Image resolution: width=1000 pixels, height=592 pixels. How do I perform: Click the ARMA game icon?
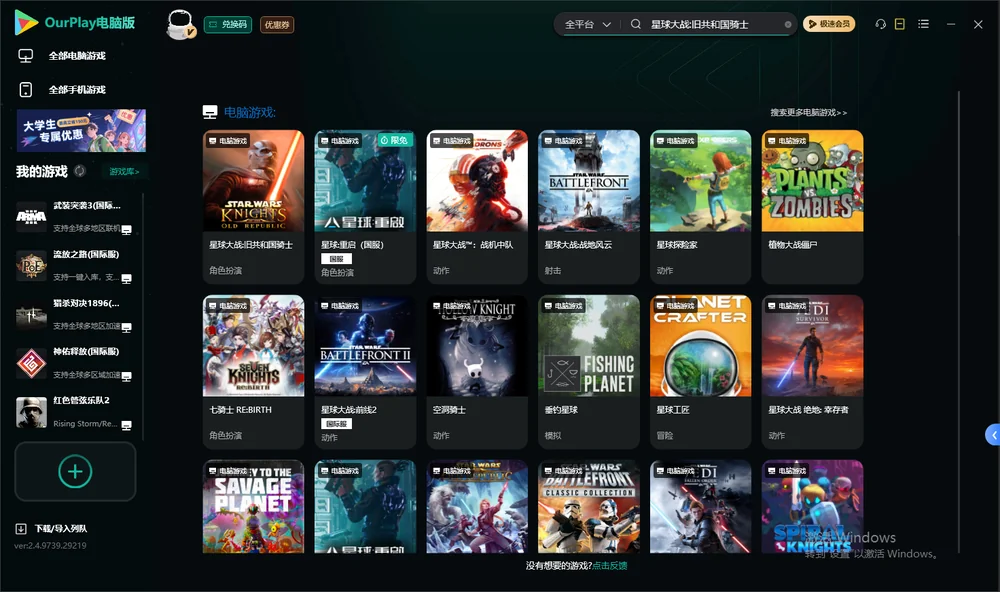31,217
